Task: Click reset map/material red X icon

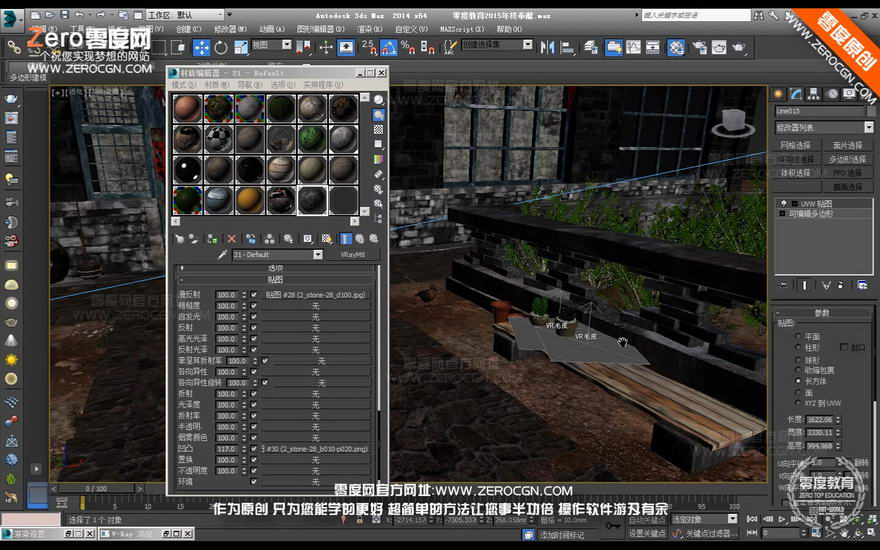Action: point(231,239)
